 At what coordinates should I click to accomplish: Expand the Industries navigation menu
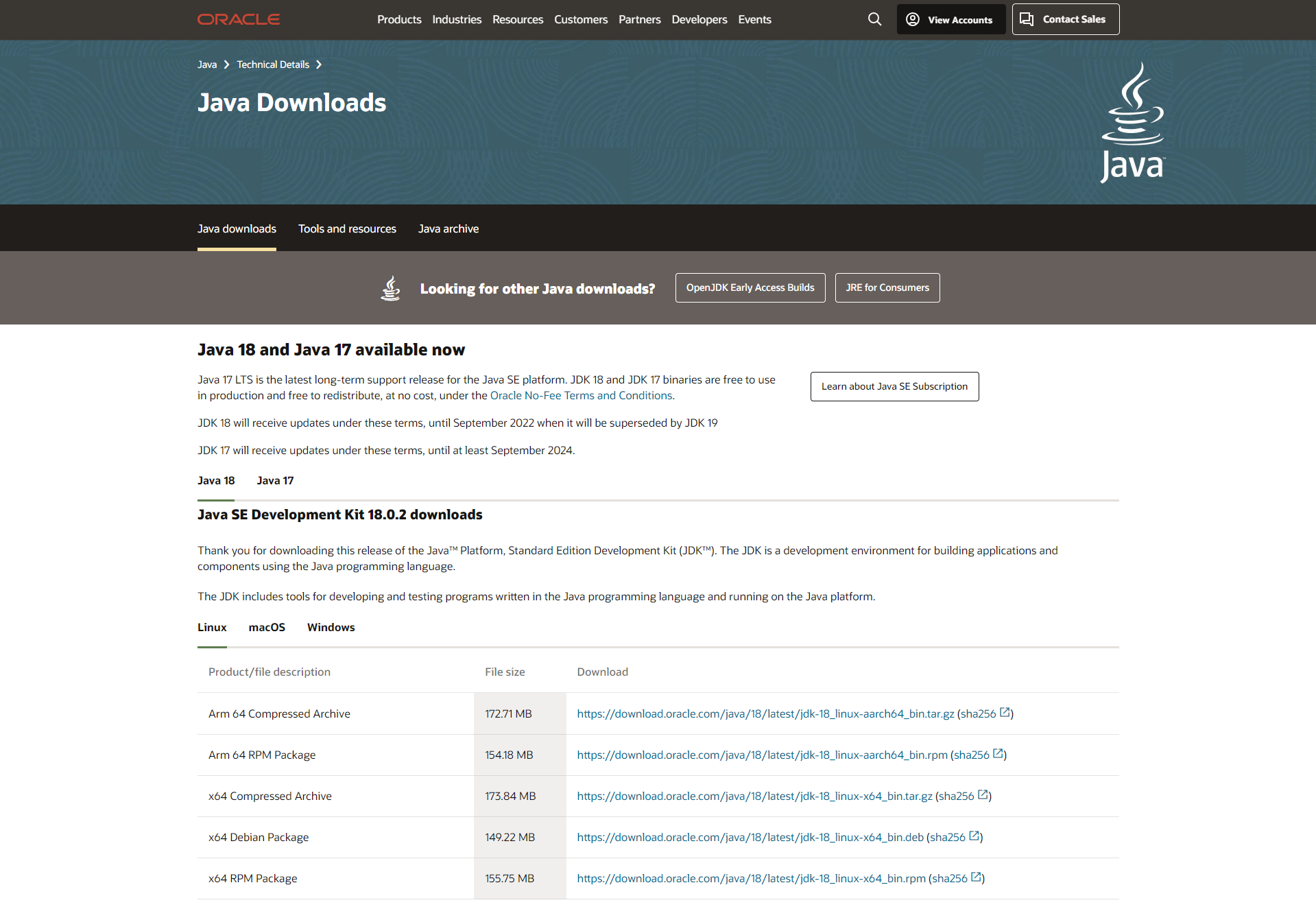457,19
